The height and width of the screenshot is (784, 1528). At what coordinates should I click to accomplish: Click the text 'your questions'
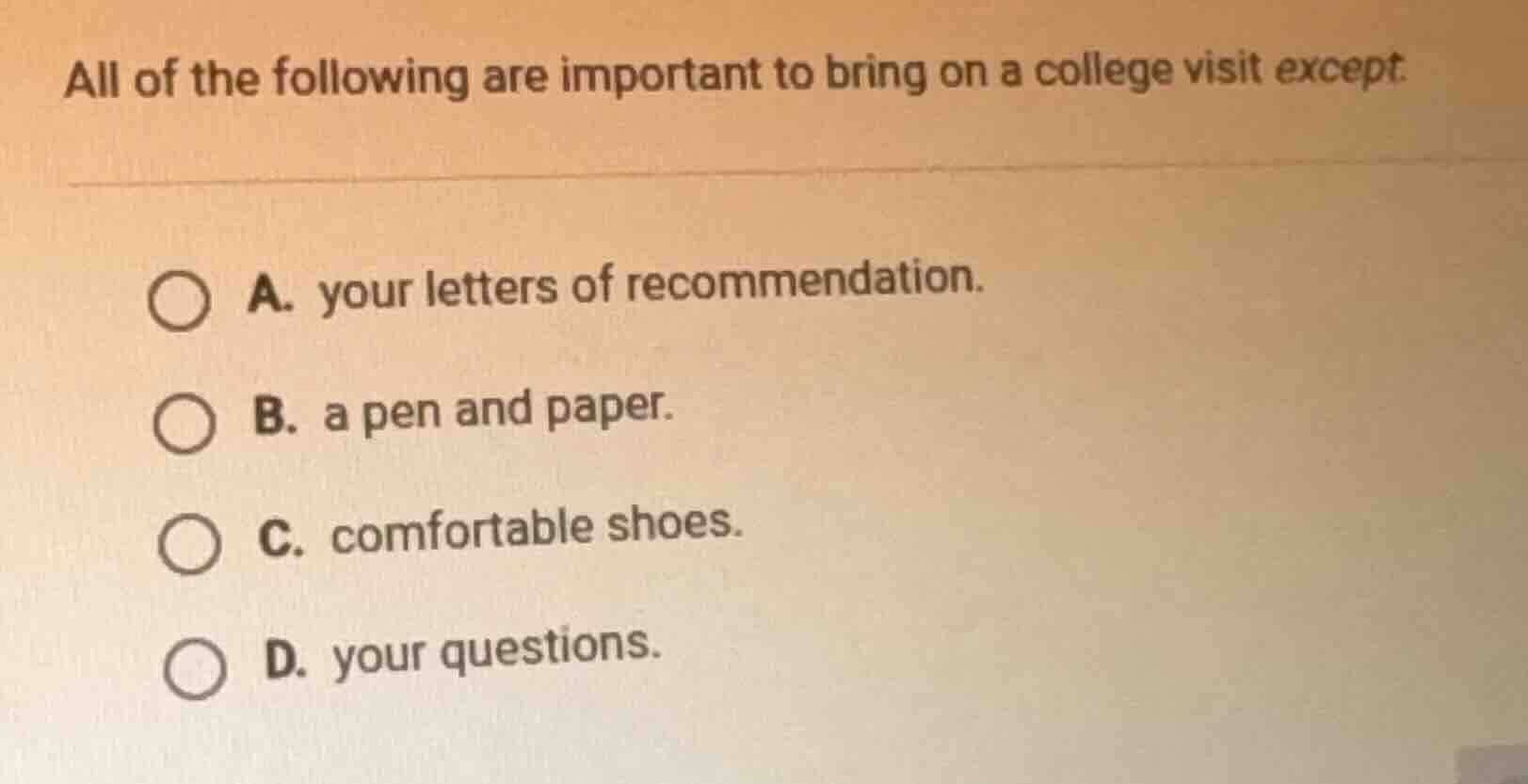[494, 652]
